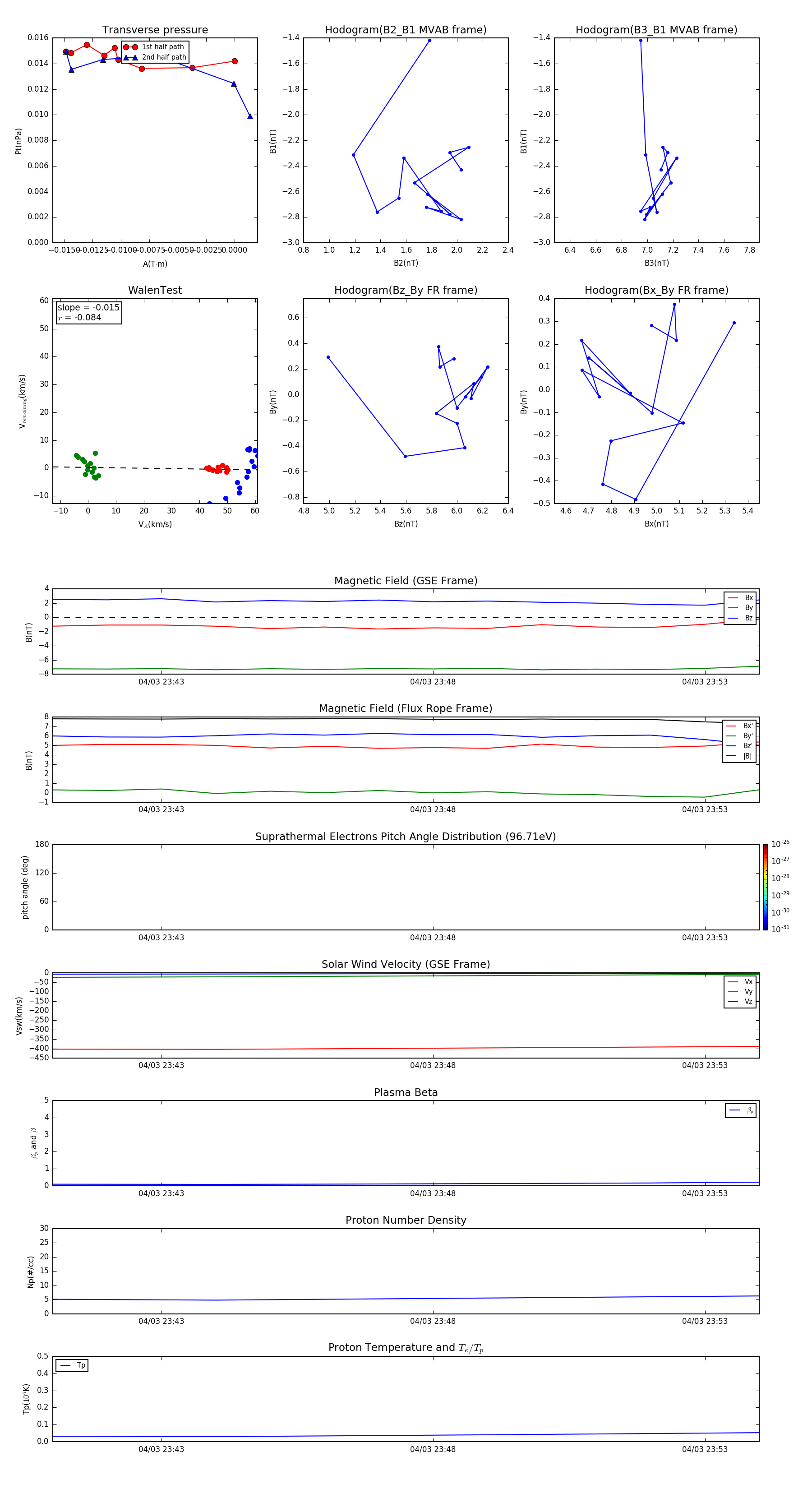Screen dimensions: 812x1489
Task: Click the topmost point in B2_B1 hodogram
Action: point(429,41)
